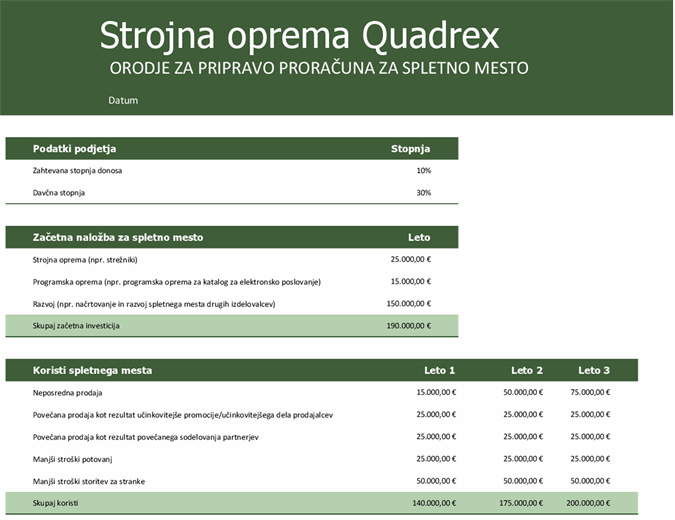Select the "Leto 3" column header
This screenshot has height=520, width=675.
[594, 370]
